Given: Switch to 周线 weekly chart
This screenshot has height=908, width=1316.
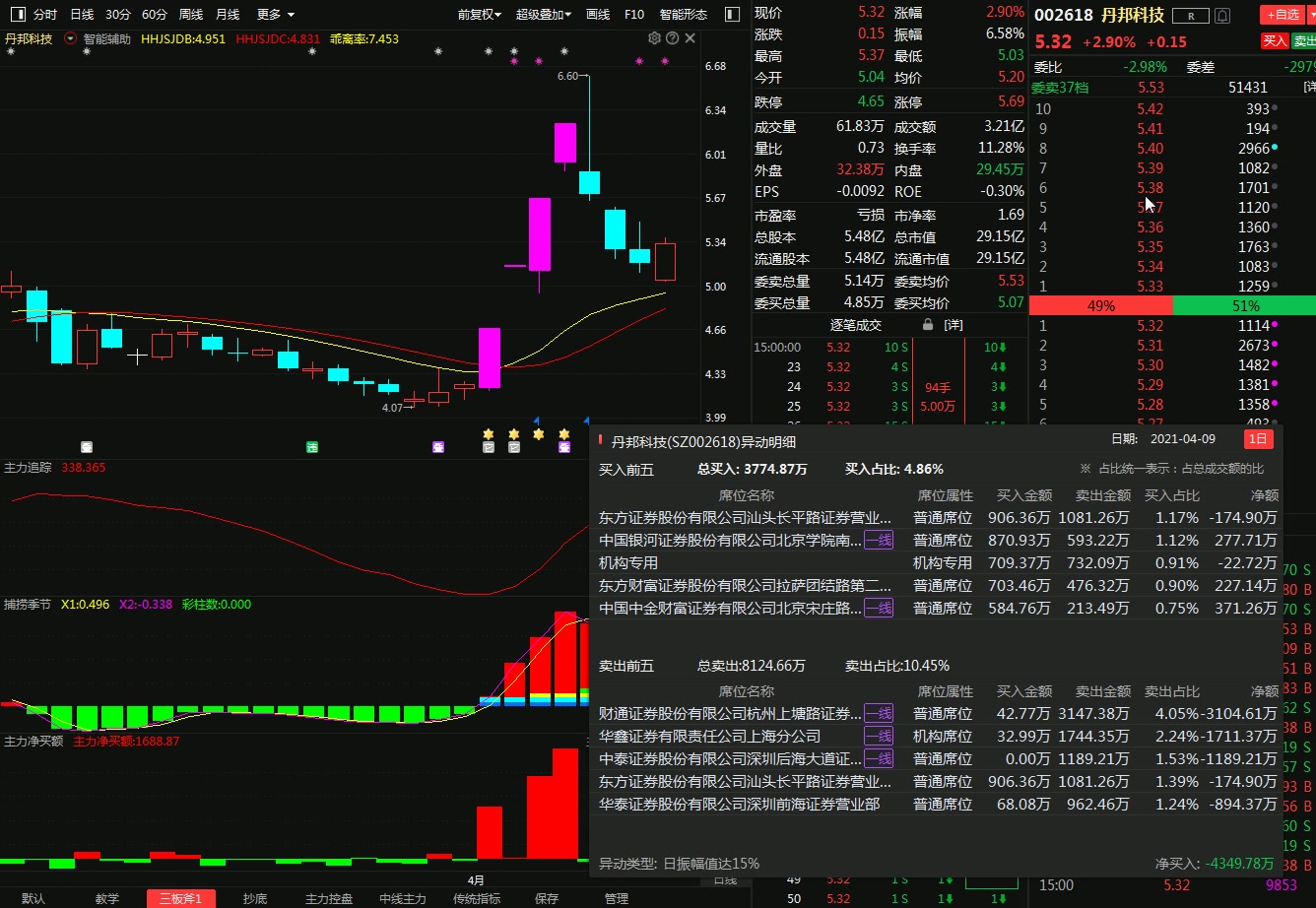Looking at the screenshot, I should [x=191, y=15].
